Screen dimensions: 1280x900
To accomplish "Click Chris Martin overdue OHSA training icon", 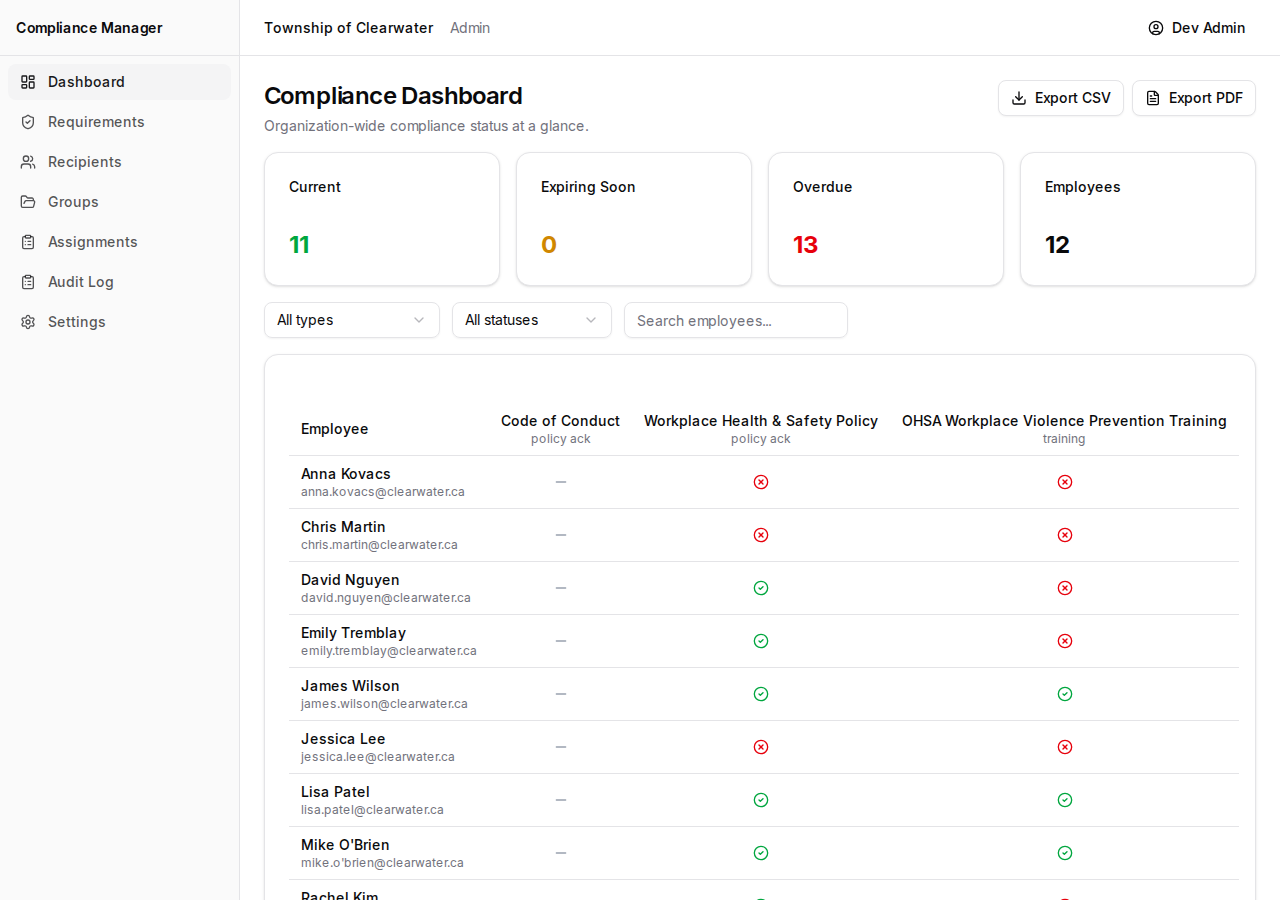I will point(1065,535).
